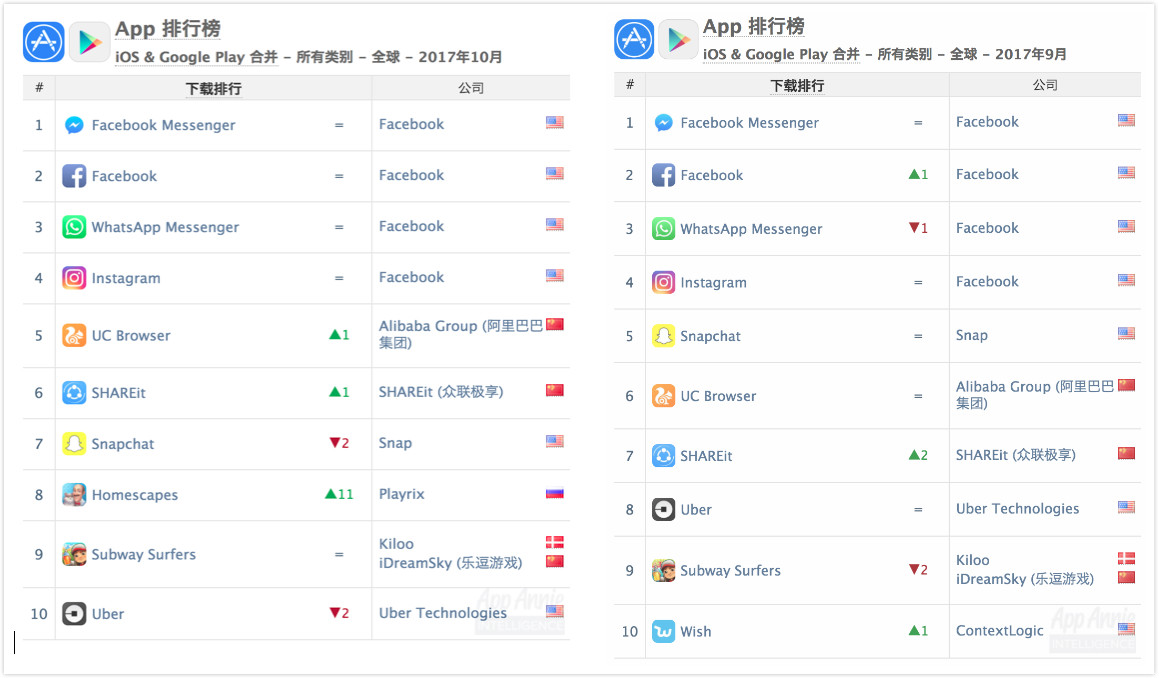Click Facebook app icon in October 2017 chart
1159x678 pixels.
click(74, 176)
